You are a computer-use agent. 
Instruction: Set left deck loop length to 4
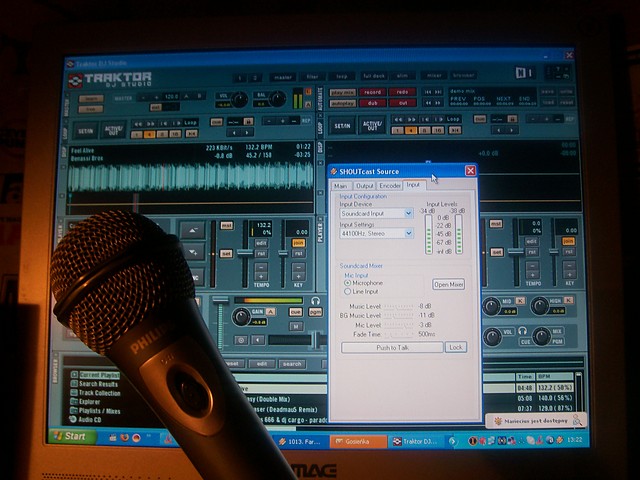[x=149, y=134]
